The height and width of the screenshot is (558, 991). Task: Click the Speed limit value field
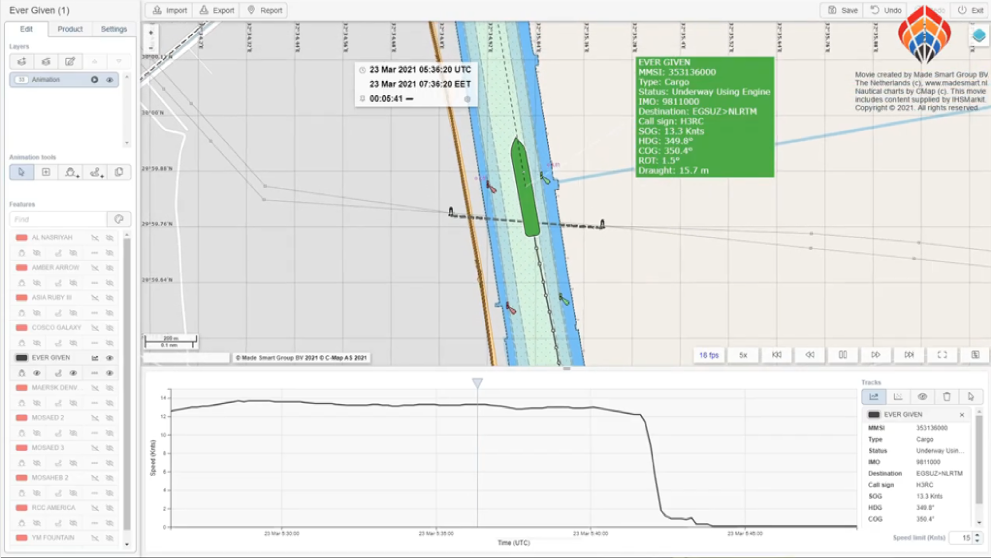point(962,538)
